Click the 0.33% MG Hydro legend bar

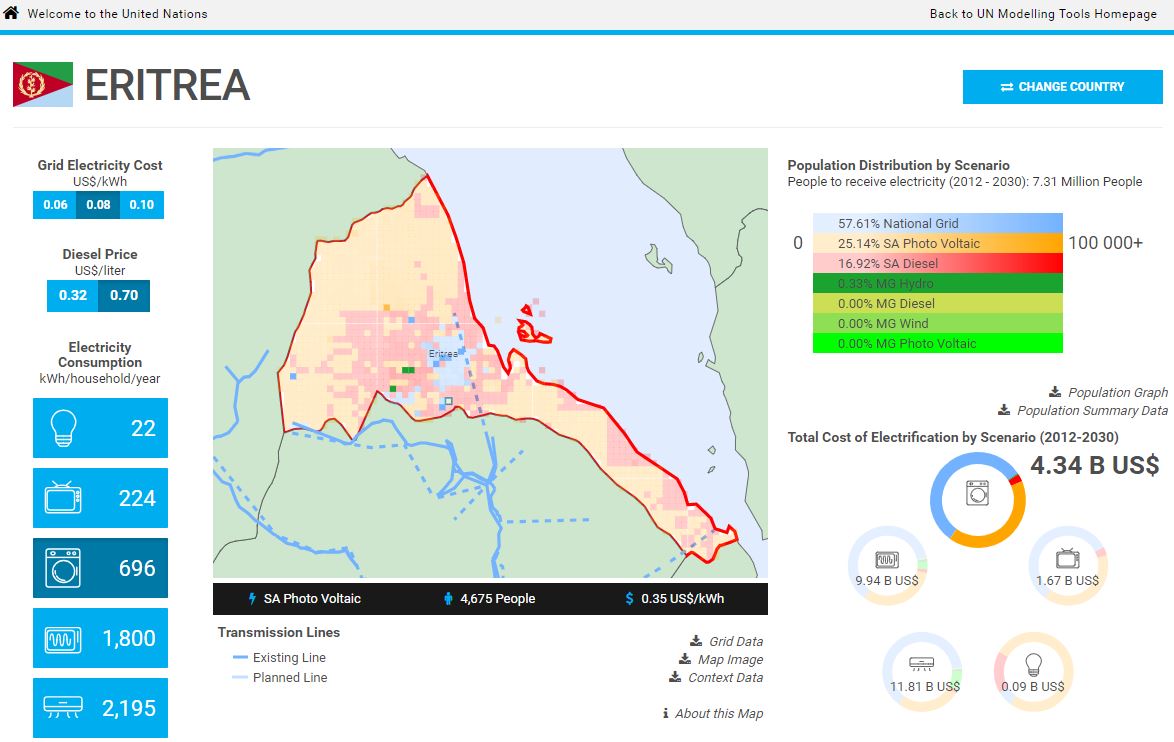[x=937, y=283]
